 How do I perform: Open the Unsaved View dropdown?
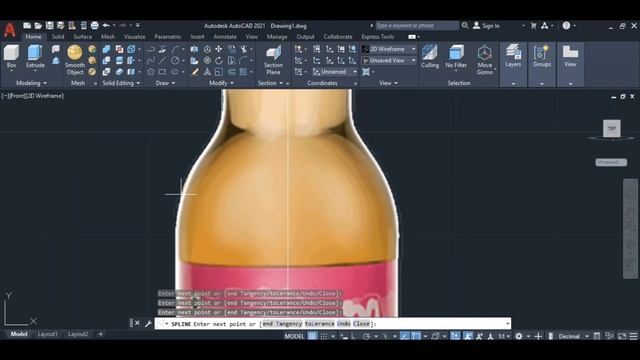(389, 60)
